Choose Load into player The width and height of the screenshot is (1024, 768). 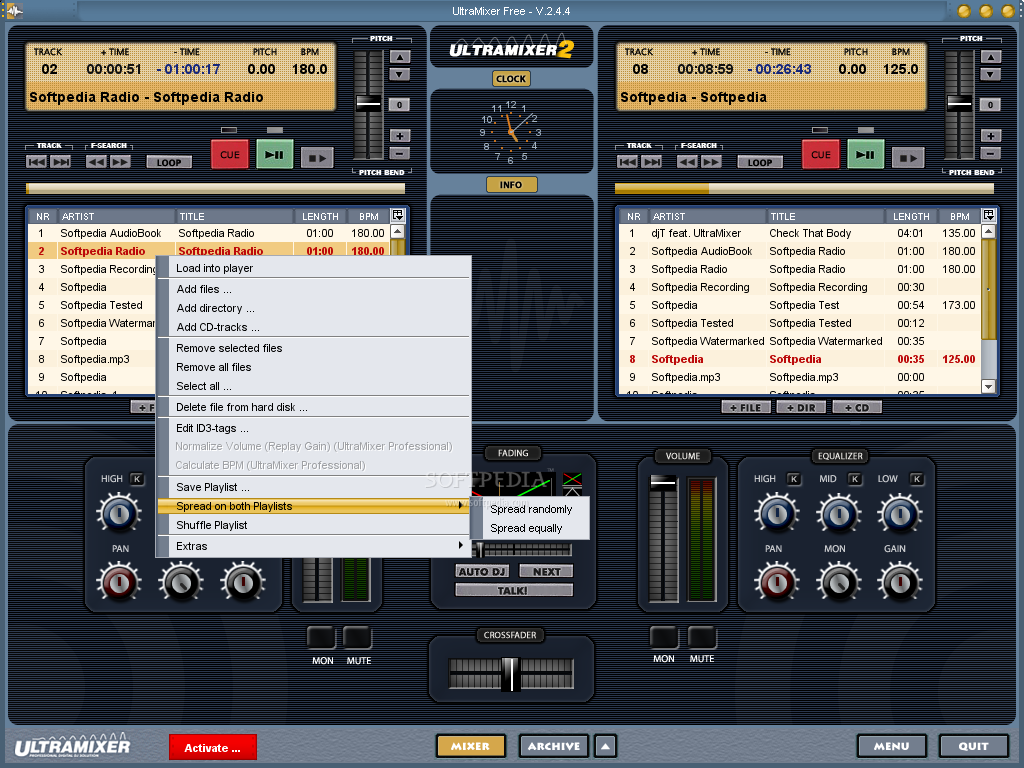313,268
